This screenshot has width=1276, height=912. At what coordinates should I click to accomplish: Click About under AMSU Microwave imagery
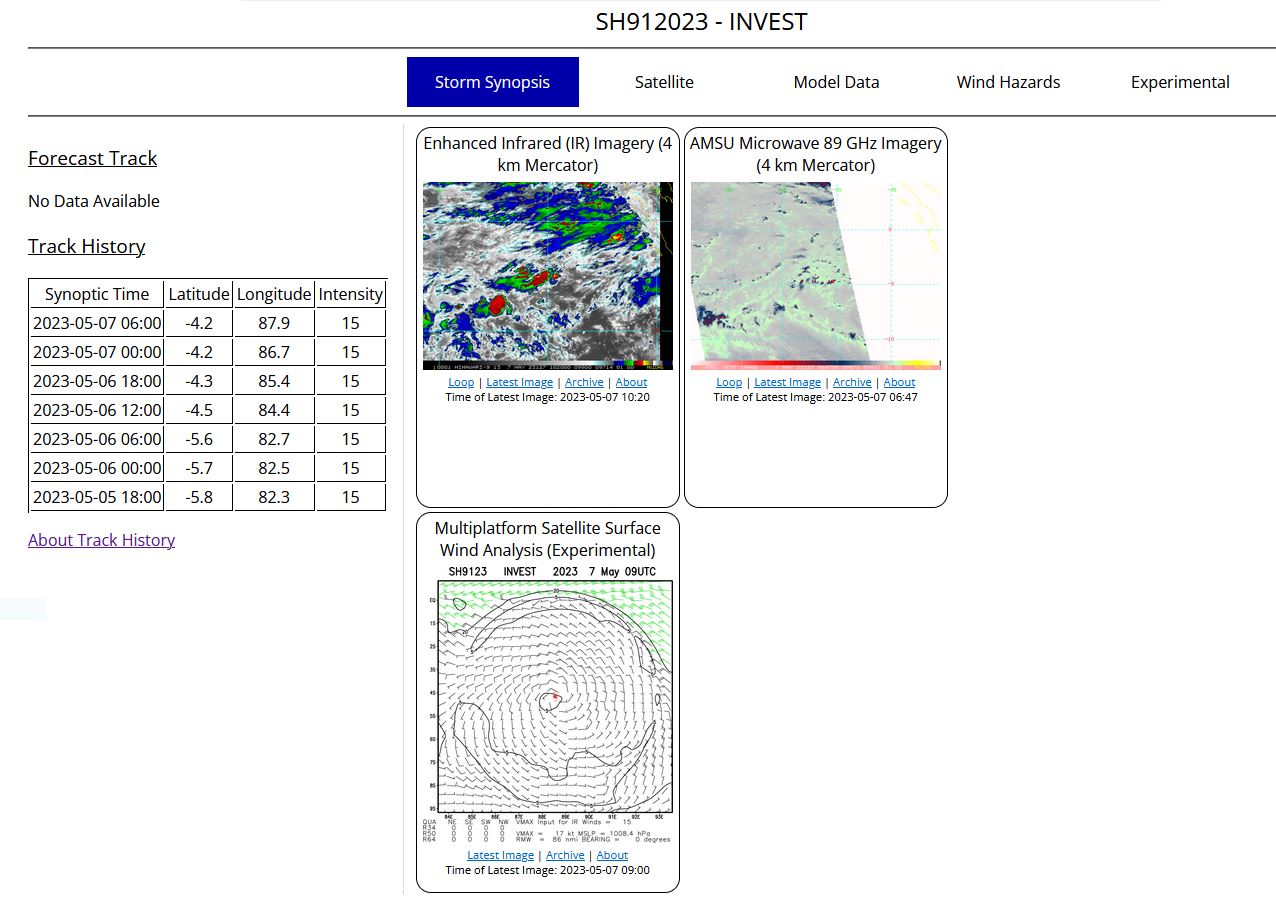(x=899, y=382)
